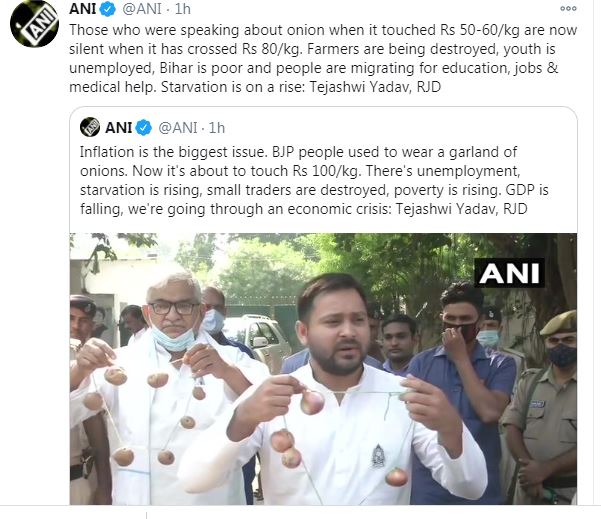Select 'Tejashwi Yadav, RJD' attribution in top tweet
The width and height of the screenshot is (601, 519).
pyautogui.click(x=375, y=87)
